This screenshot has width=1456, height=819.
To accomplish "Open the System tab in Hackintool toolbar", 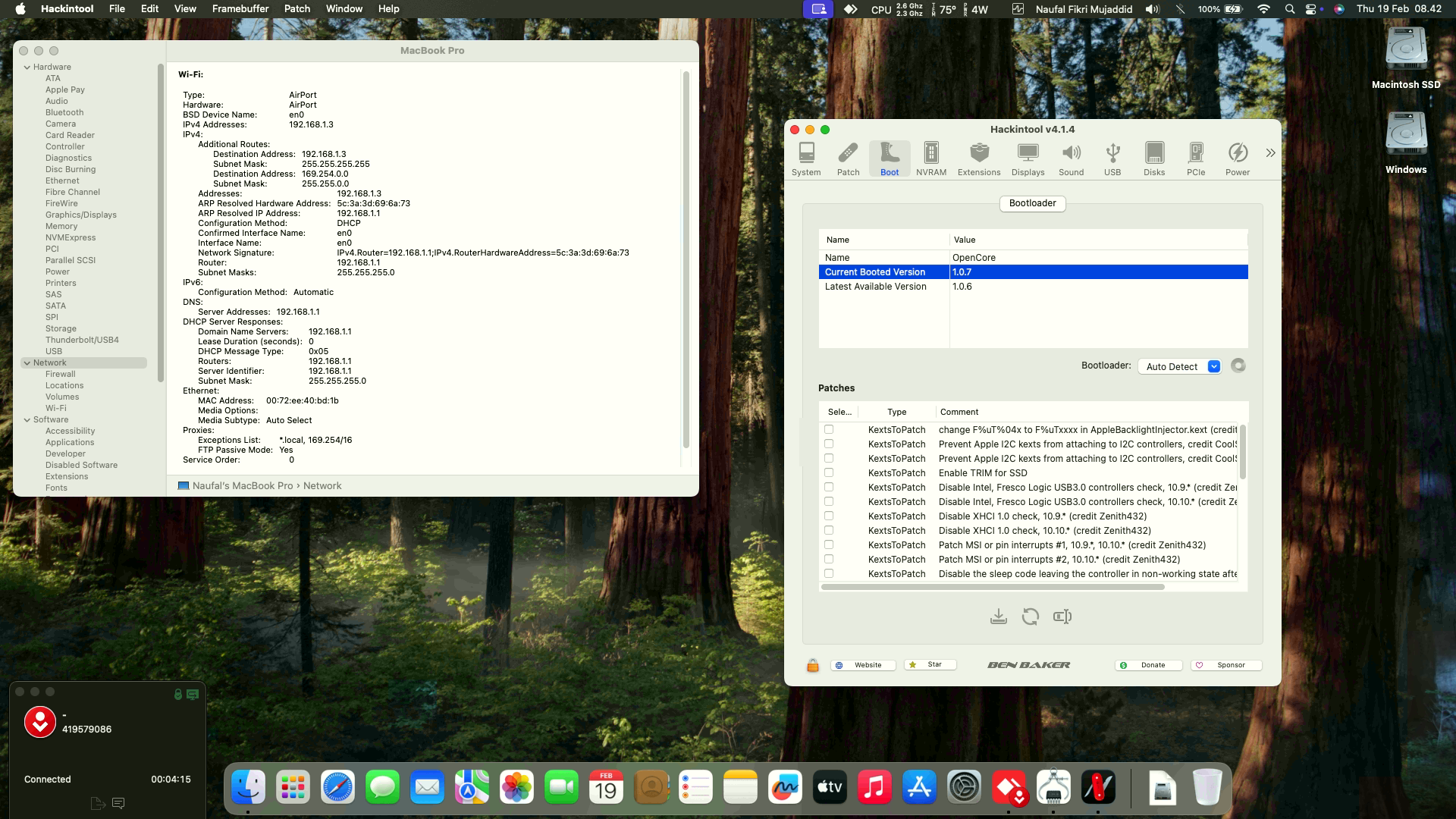I will [x=806, y=159].
